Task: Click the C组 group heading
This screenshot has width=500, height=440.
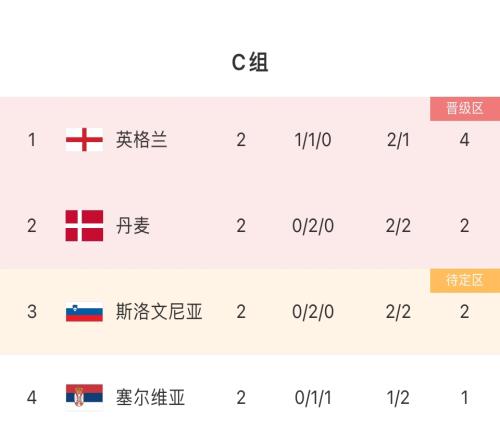Action: [x=250, y=62]
